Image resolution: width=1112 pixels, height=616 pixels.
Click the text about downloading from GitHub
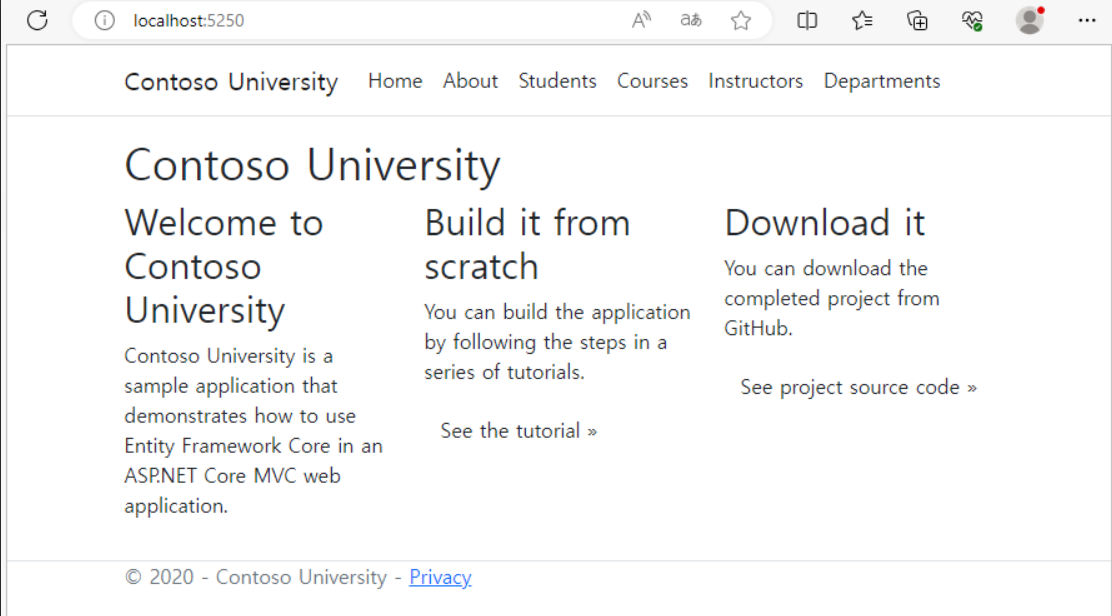(x=832, y=298)
